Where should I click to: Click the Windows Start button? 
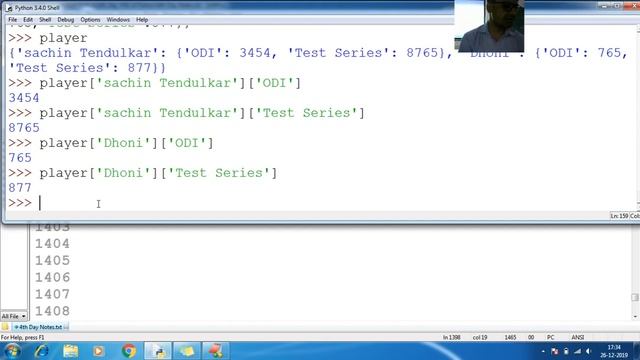(x=12, y=351)
